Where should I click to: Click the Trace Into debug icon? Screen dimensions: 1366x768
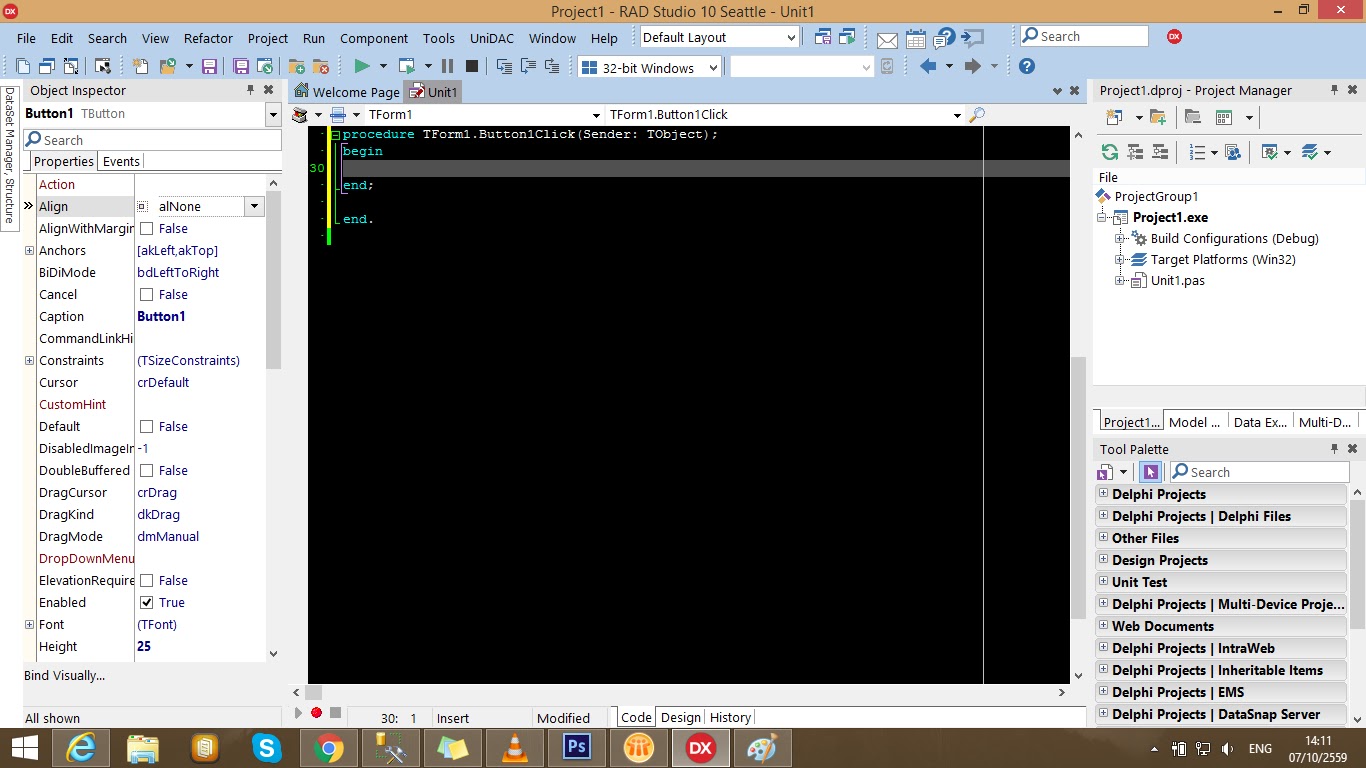504,67
